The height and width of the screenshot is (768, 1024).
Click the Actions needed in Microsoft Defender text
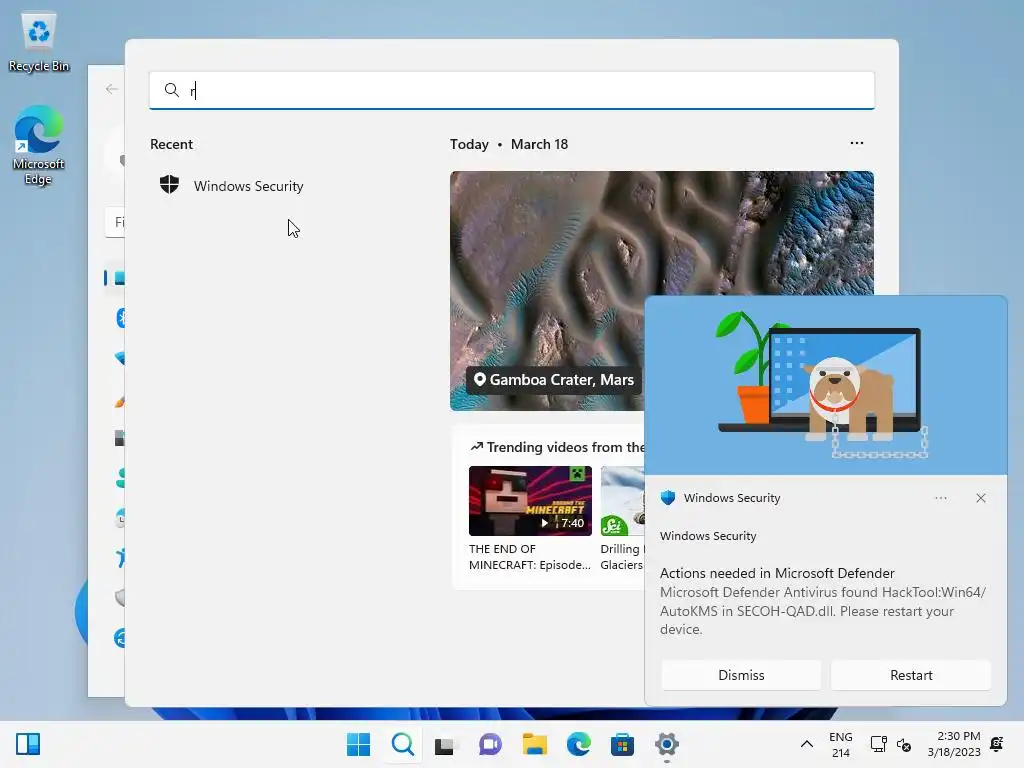pyautogui.click(x=777, y=573)
